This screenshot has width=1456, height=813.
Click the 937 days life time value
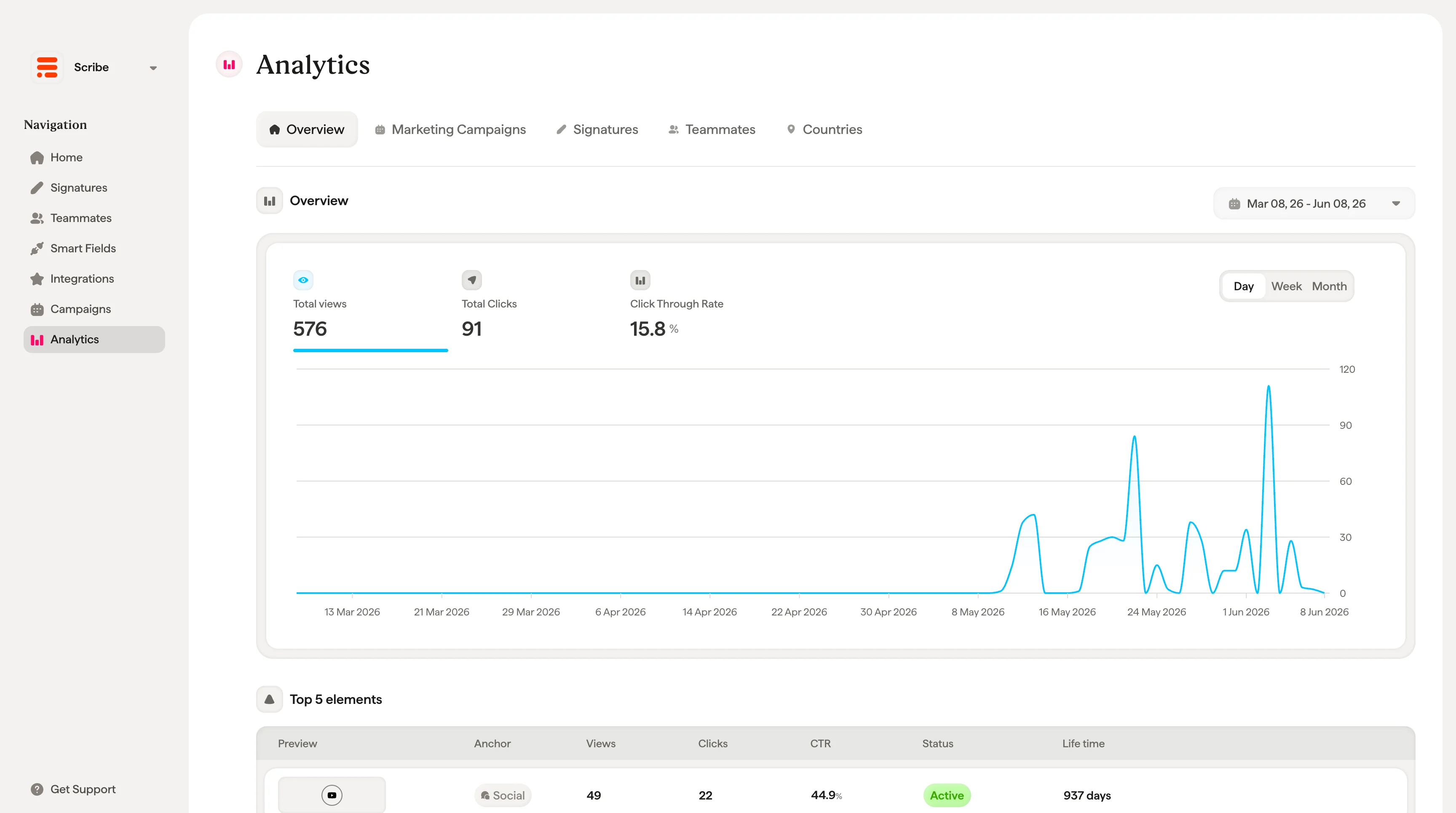pyautogui.click(x=1087, y=795)
